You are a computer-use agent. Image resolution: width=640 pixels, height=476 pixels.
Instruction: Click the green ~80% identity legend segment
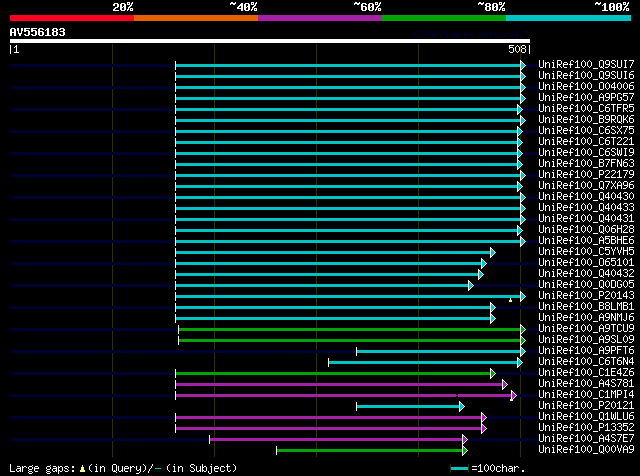tap(444, 18)
